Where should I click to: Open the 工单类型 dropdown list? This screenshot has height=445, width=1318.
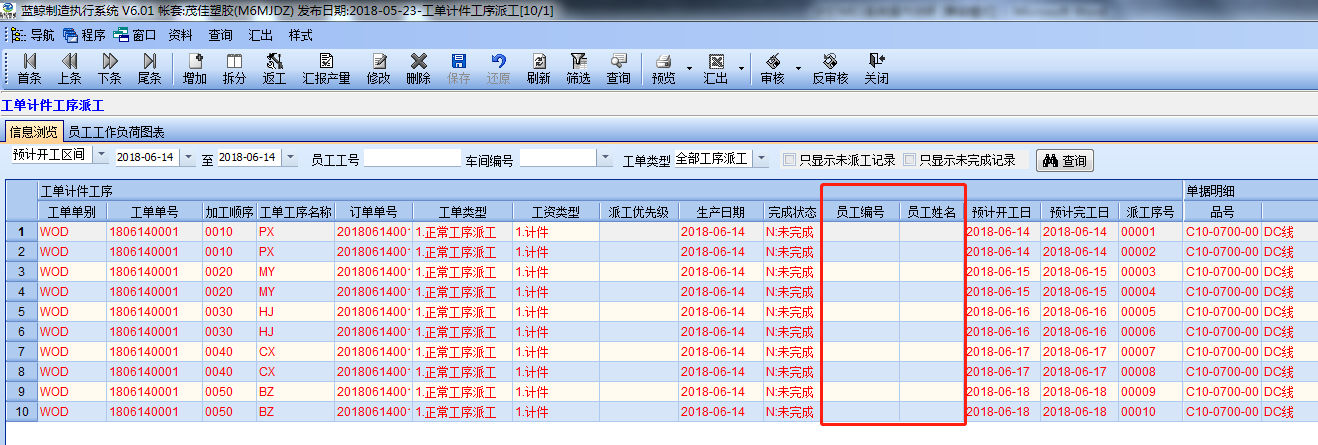tap(761, 159)
